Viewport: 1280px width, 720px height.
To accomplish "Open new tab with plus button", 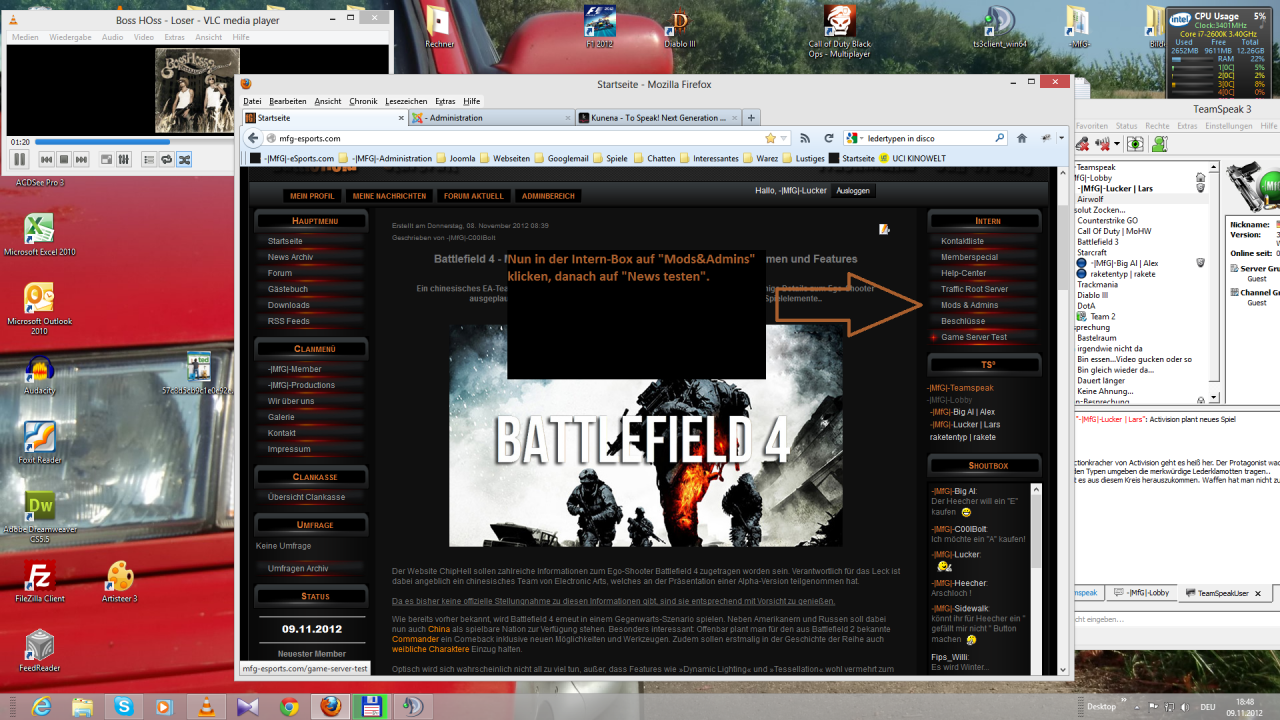I will (750, 118).
